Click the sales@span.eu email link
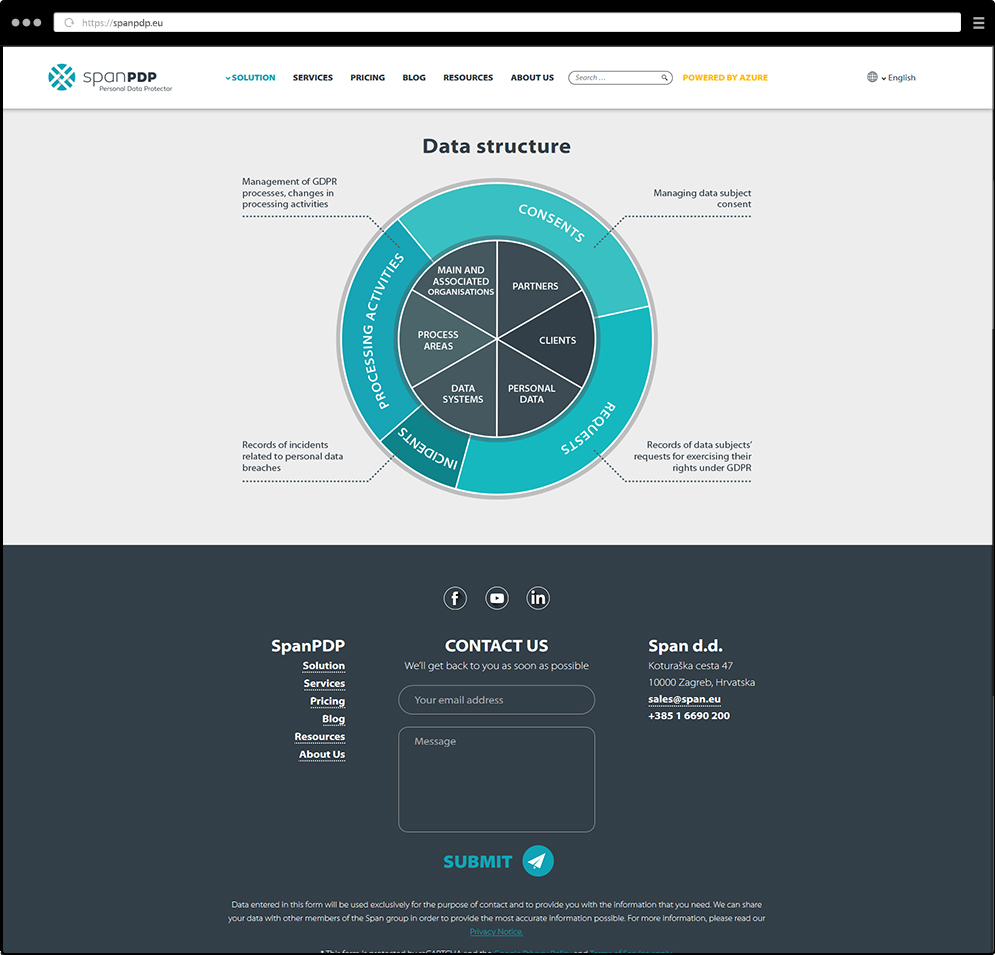The image size is (995, 955). pos(684,699)
